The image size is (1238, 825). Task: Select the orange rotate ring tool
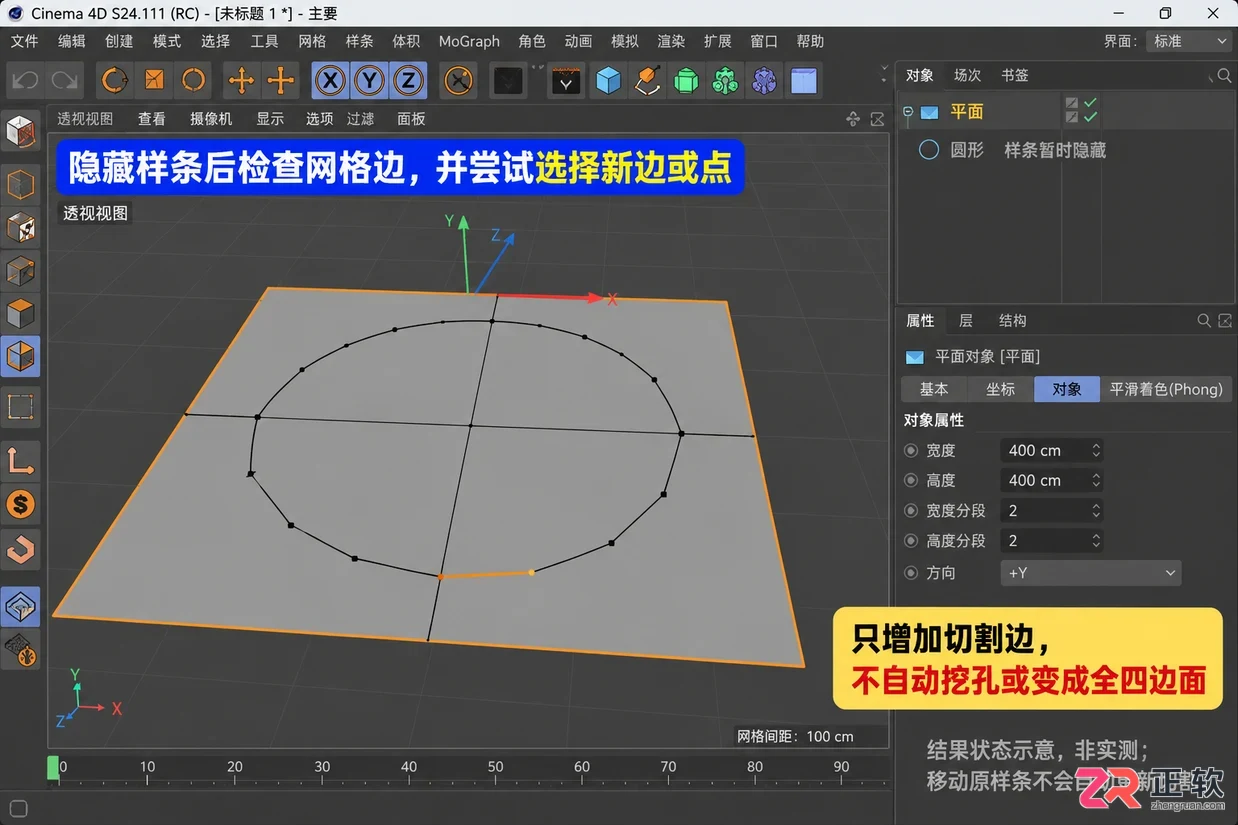tap(193, 80)
